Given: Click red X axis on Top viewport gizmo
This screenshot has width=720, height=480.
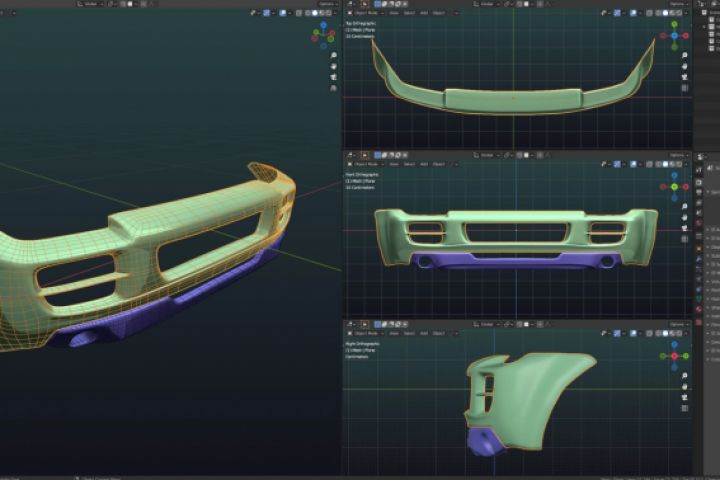Looking at the screenshot, I should point(686,35).
